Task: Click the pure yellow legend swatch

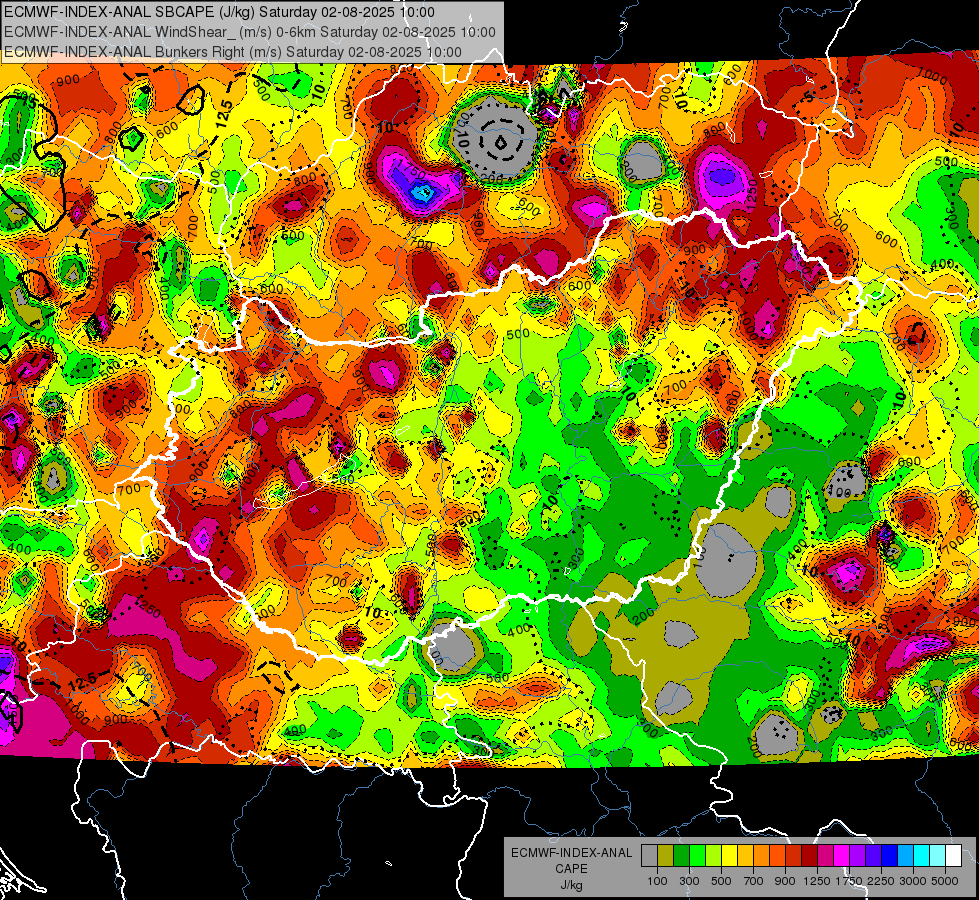Action: coord(729,856)
